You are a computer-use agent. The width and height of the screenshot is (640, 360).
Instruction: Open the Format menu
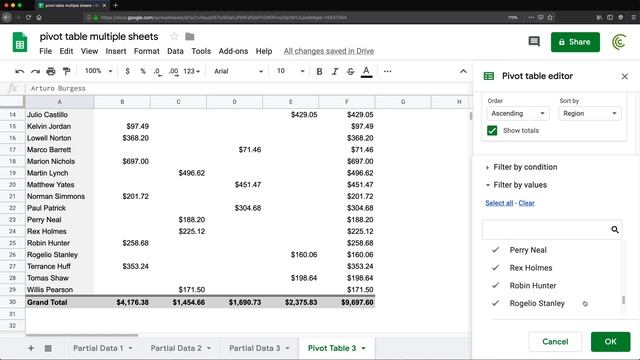(x=147, y=51)
